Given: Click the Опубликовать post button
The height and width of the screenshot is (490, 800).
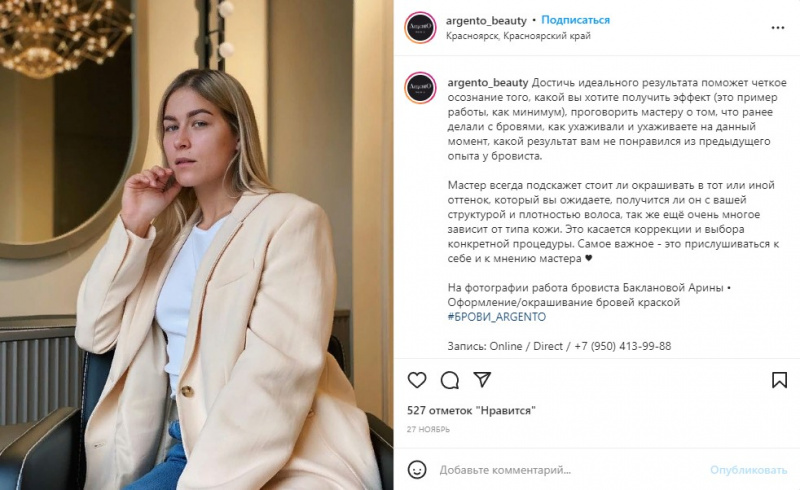Looking at the screenshot, I should [748, 470].
